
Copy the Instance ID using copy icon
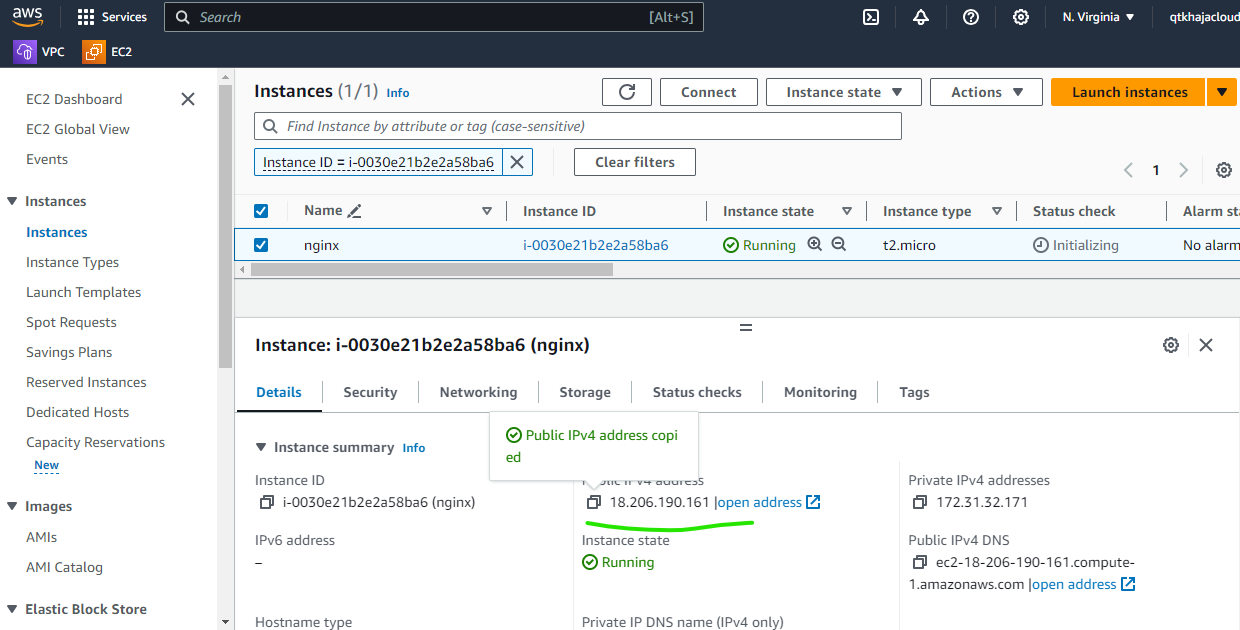[x=267, y=502]
